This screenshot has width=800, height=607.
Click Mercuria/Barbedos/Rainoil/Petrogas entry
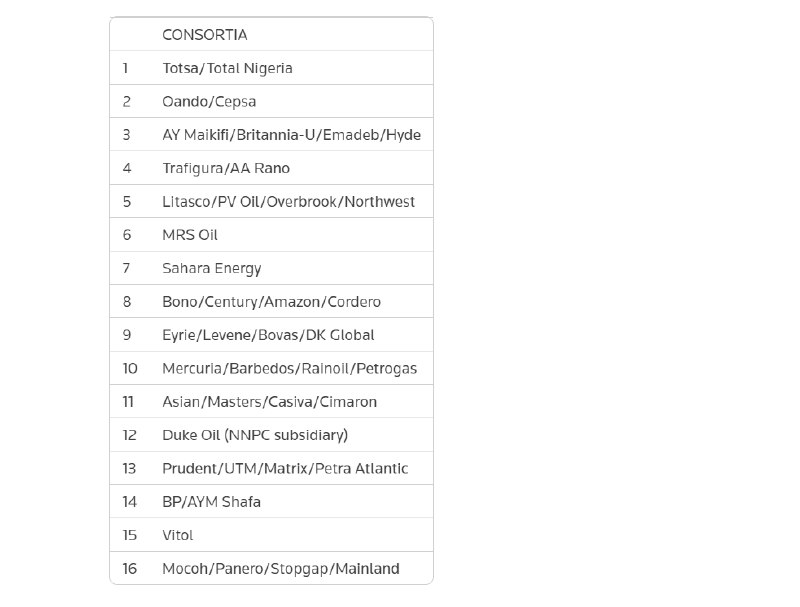click(289, 368)
